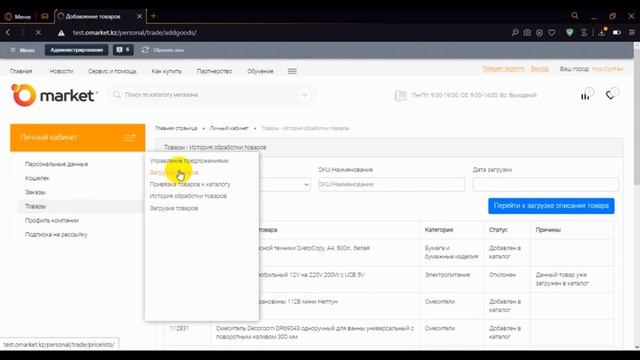Viewport: 640px width, 360px height.
Task: Click the circular player icon in address bar
Action: pyautogui.click(x=539, y=32)
